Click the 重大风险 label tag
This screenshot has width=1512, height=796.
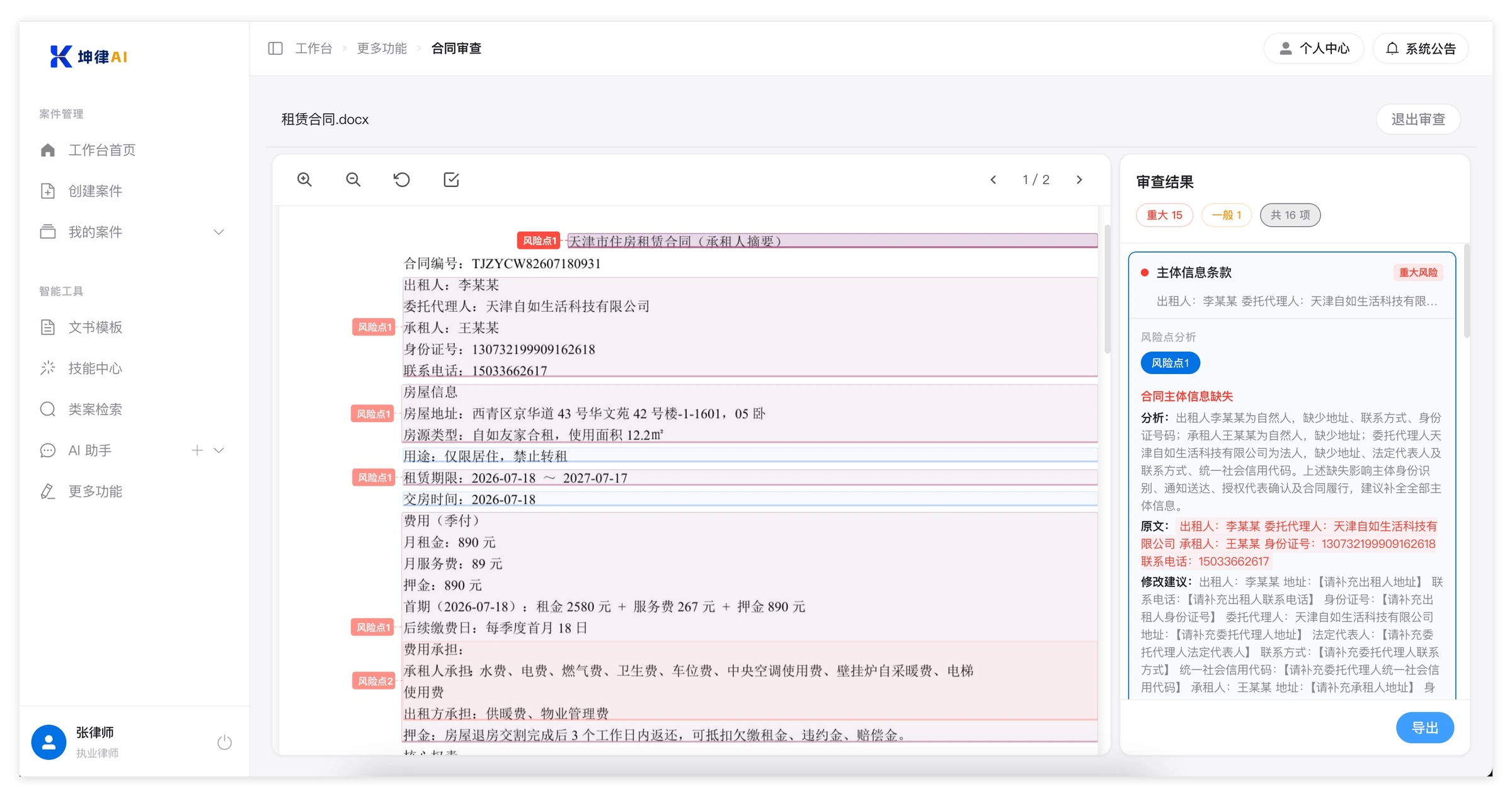(1418, 273)
